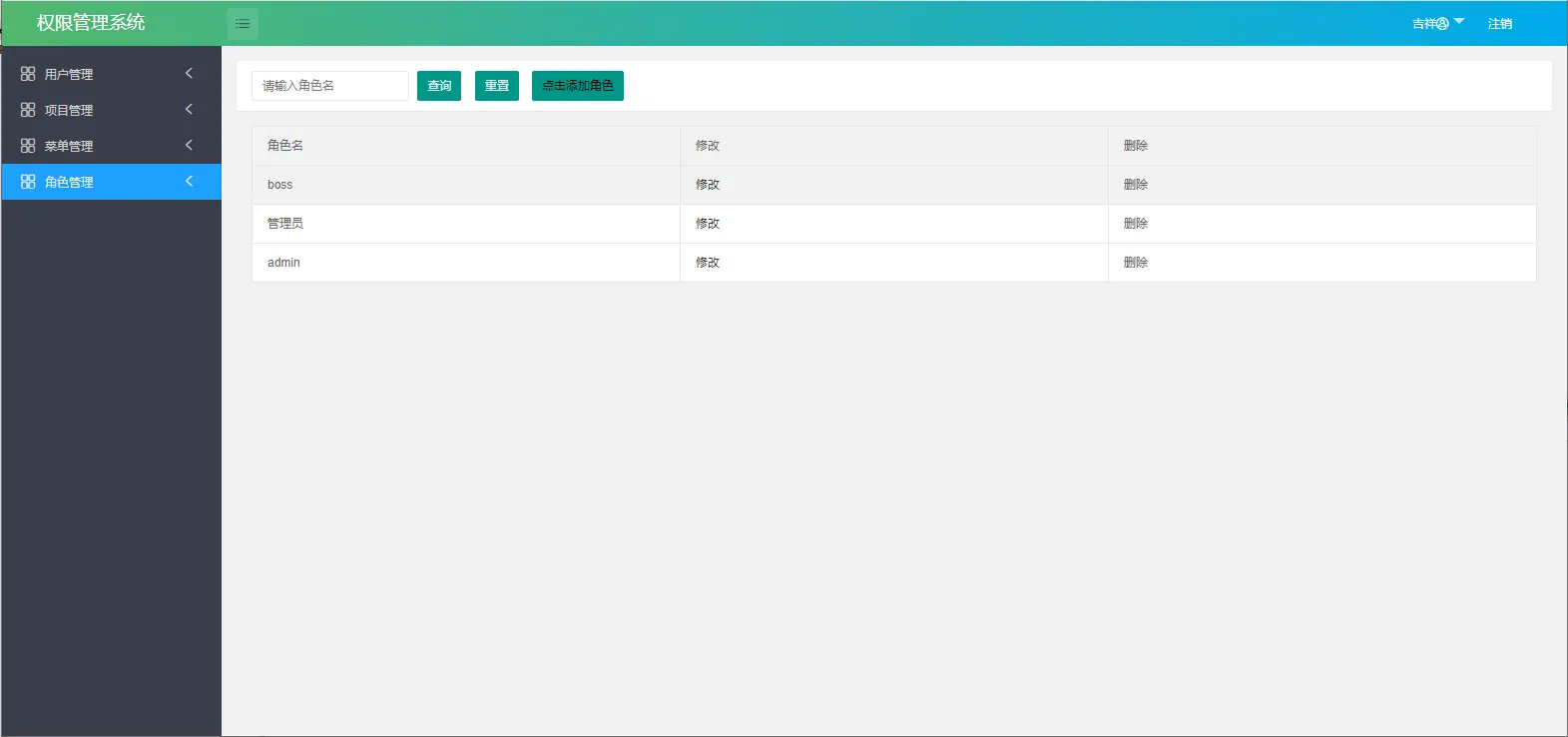
Task: Focus the 请输入角色名 input field
Action: (329, 86)
